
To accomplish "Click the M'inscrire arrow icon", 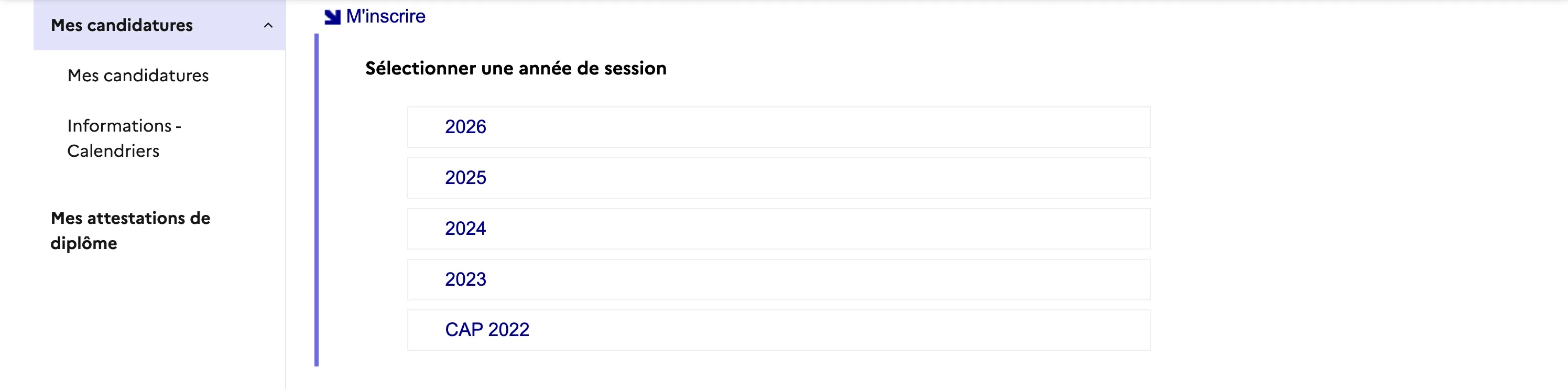I will coord(332,17).
